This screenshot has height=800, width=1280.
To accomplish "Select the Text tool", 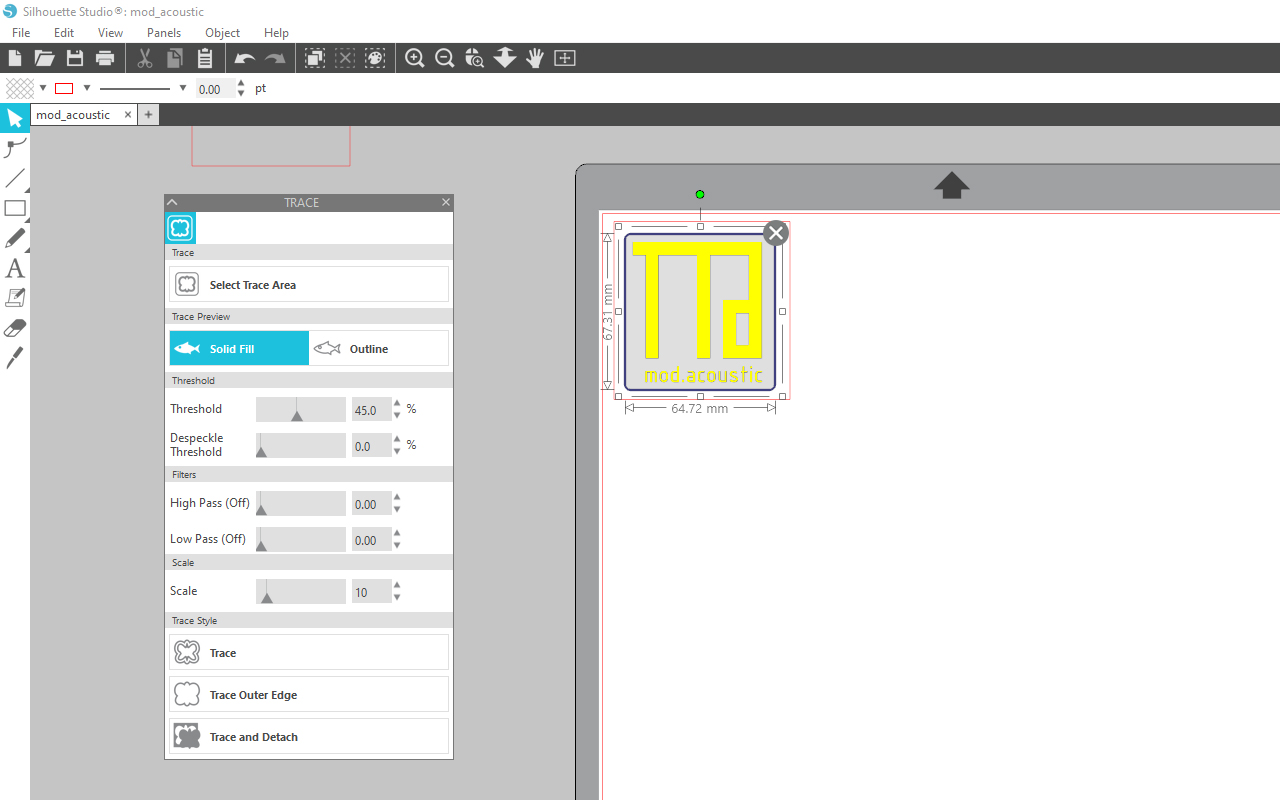I will pyautogui.click(x=15, y=268).
